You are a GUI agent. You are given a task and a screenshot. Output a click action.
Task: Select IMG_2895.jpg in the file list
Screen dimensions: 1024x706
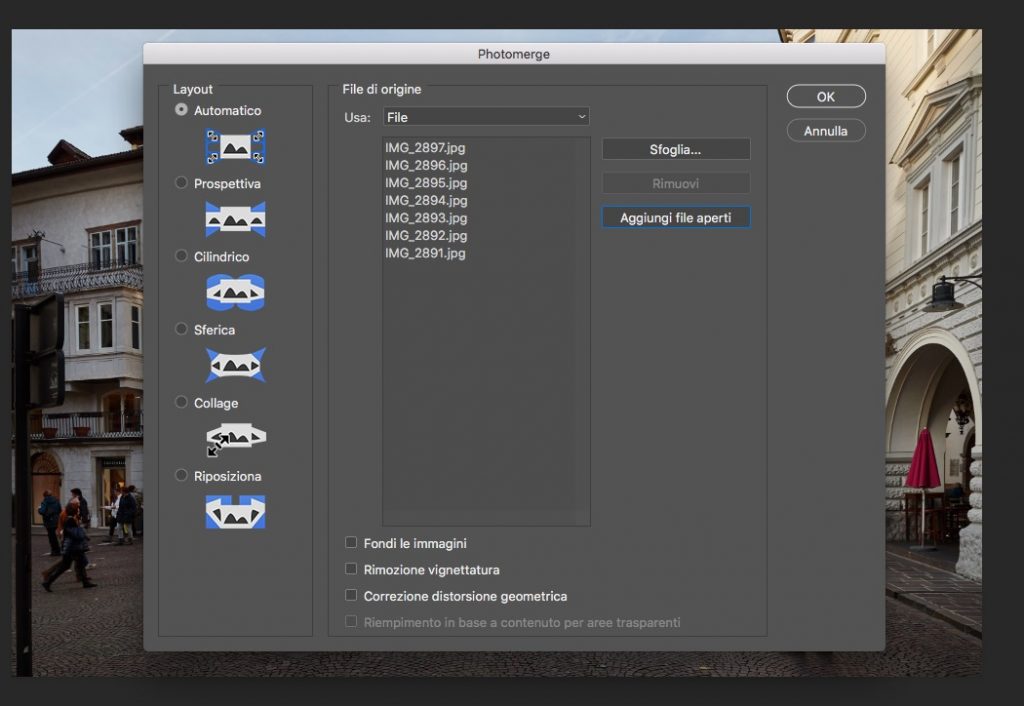[x=426, y=183]
